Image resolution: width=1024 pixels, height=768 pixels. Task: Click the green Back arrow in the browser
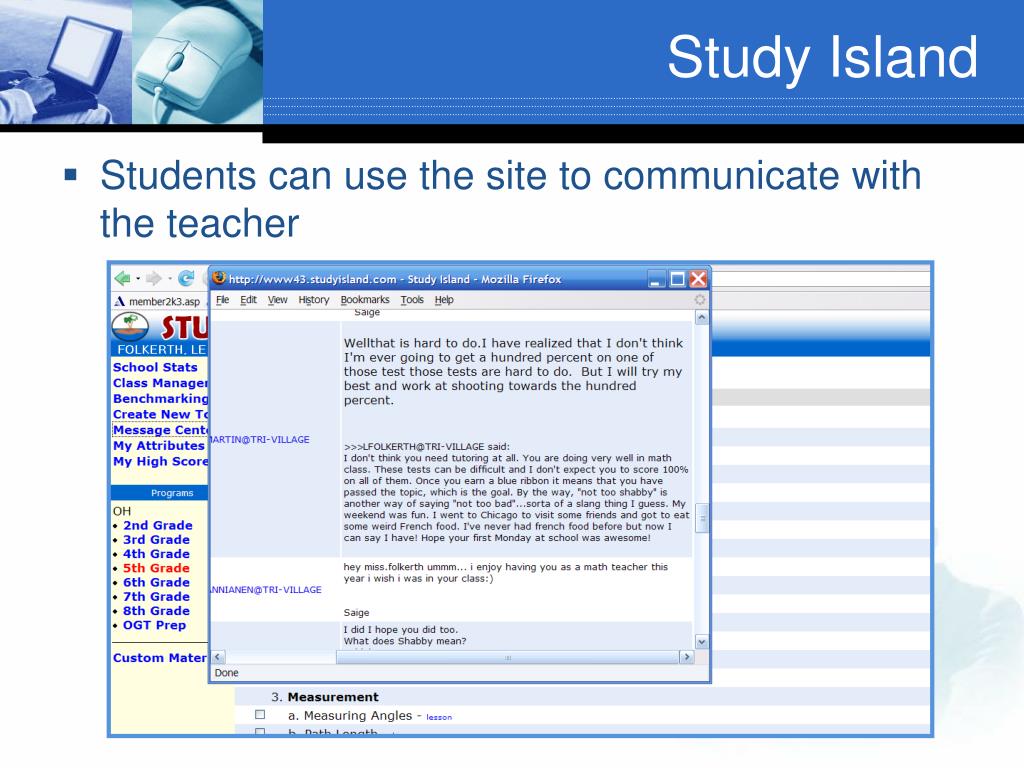click(x=122, y=279)
